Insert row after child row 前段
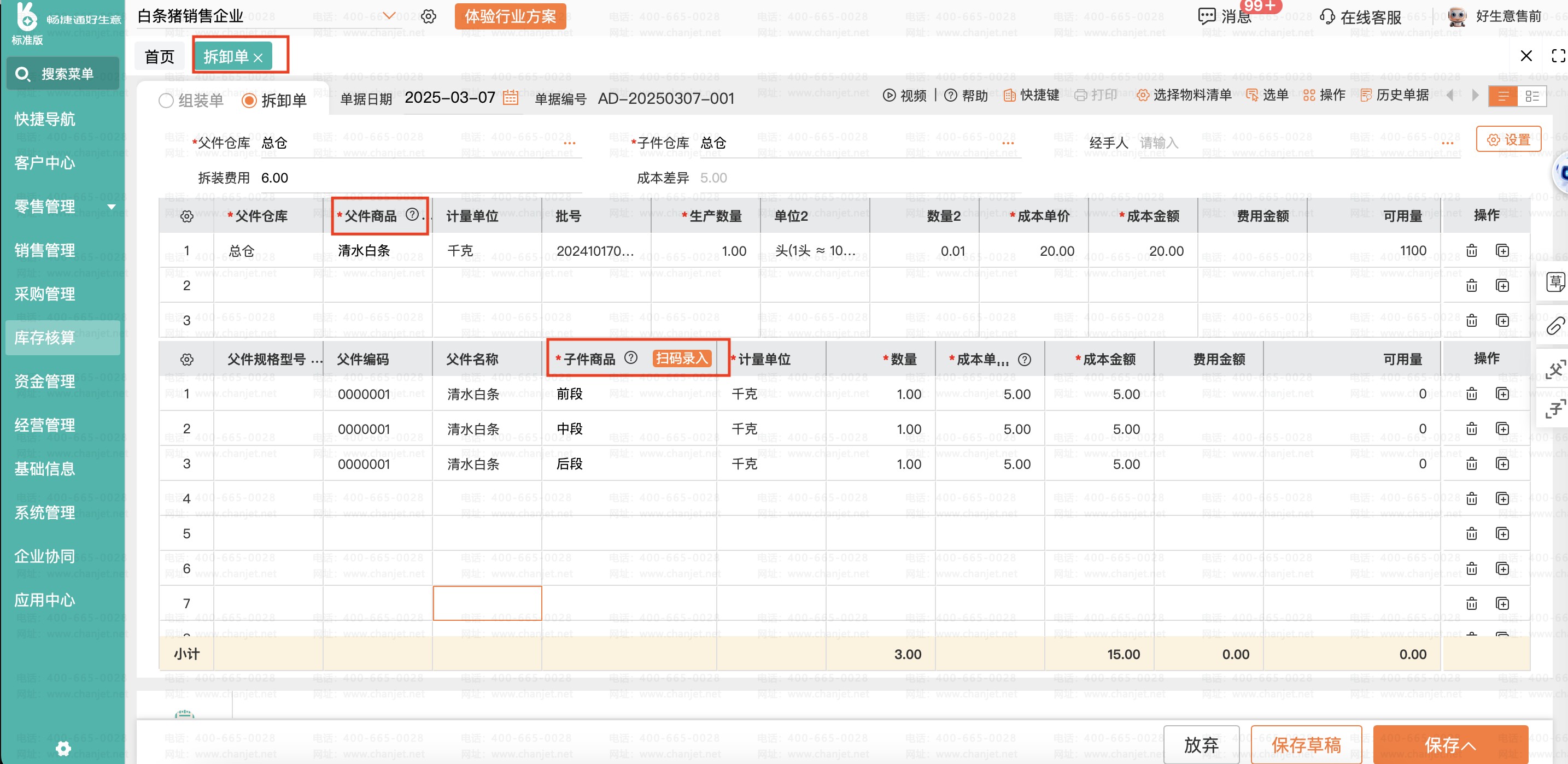This screenshot has width=1568, height=764. [x=1502, y=393]
